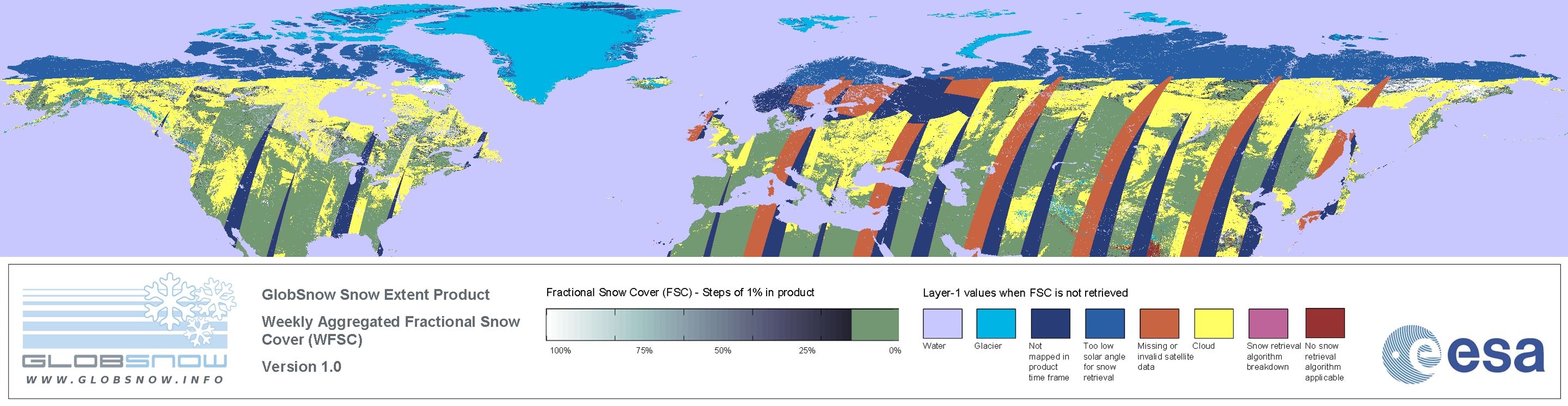Select the 'Not mapped in product time frame' swatch
Image resolution: width=1568 pixels, height=406 pixels.
click(x=1050, y=323)
